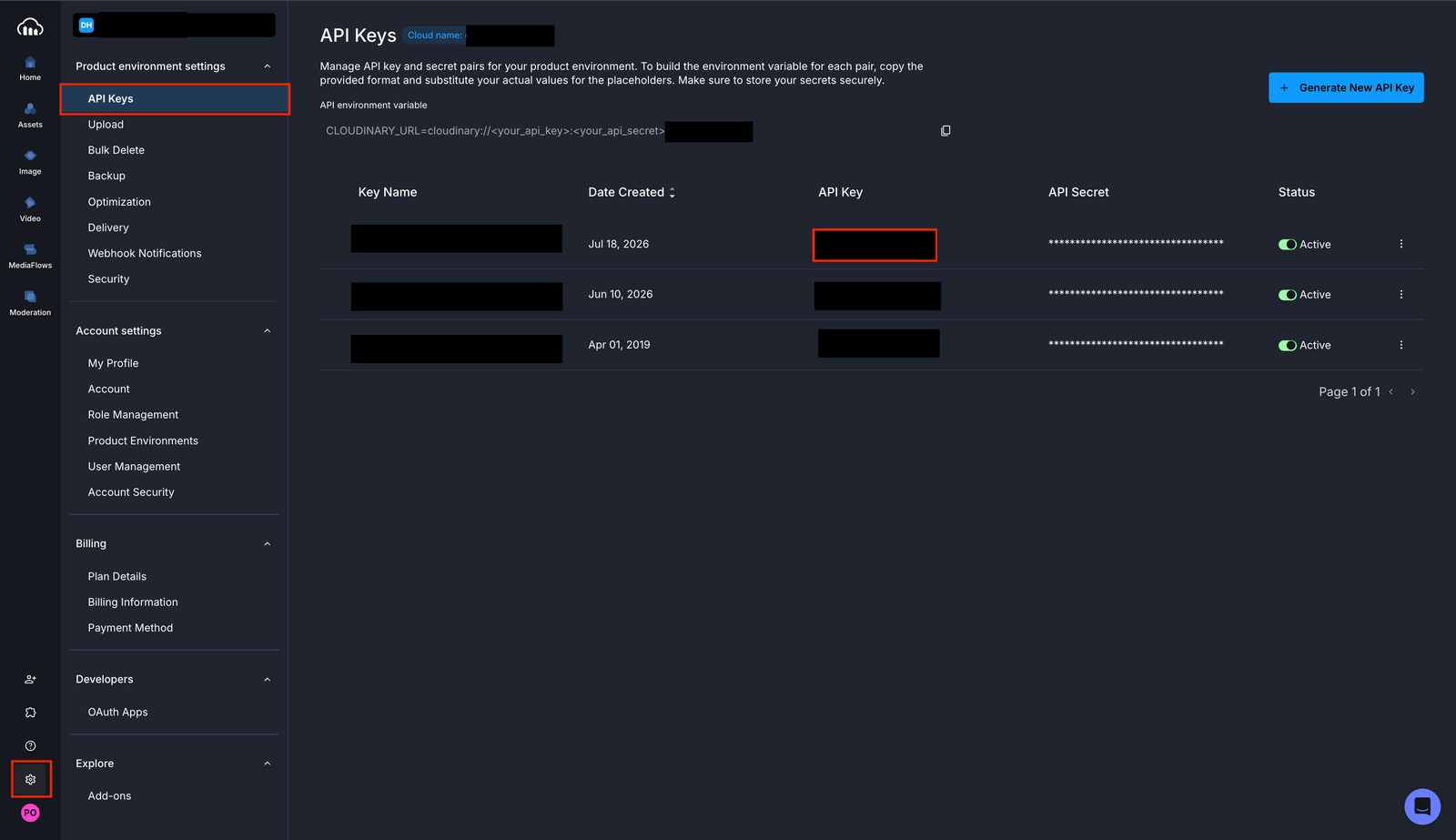This screenshot has width=1456, height=840.
Task: Click the PO user avatar
Action: (30, 813)
